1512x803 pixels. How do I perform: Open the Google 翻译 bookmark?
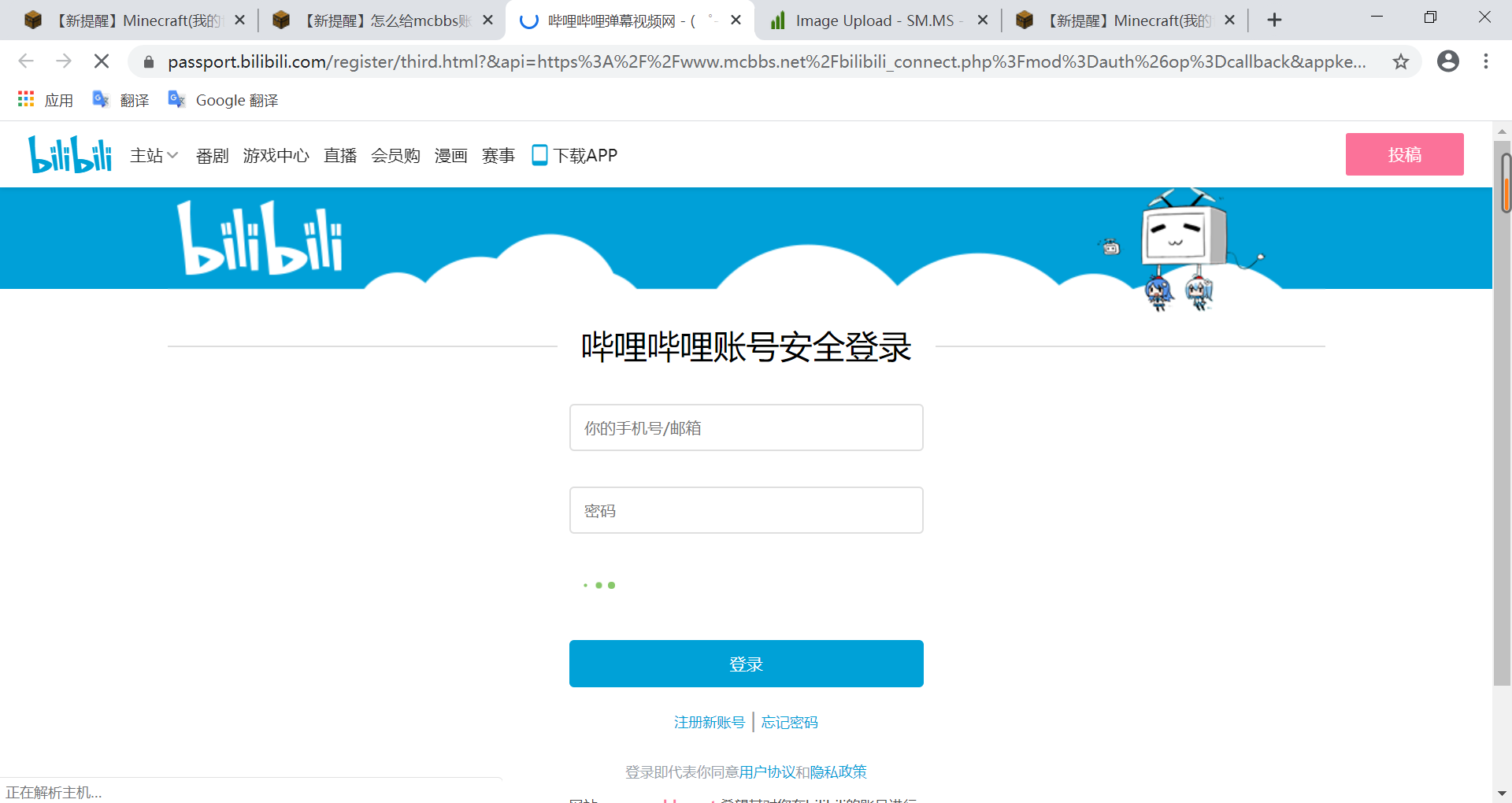223,100
